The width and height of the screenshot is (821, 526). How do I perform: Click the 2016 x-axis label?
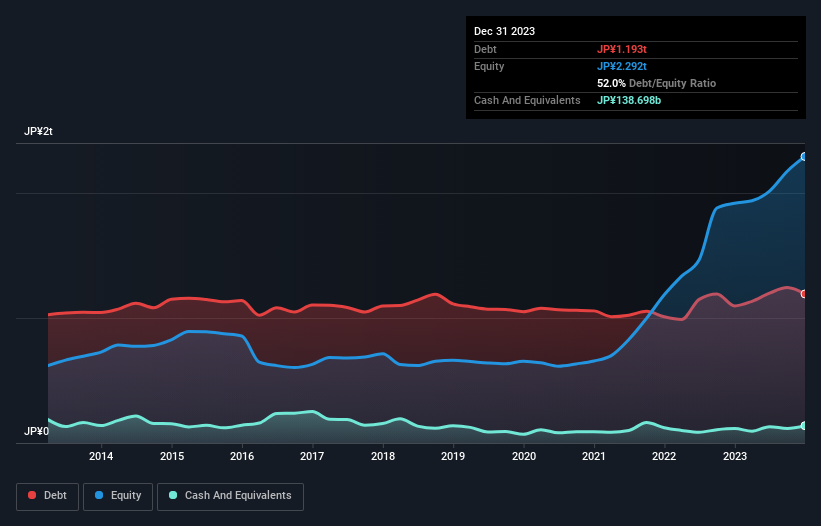(x=242, y=456)
